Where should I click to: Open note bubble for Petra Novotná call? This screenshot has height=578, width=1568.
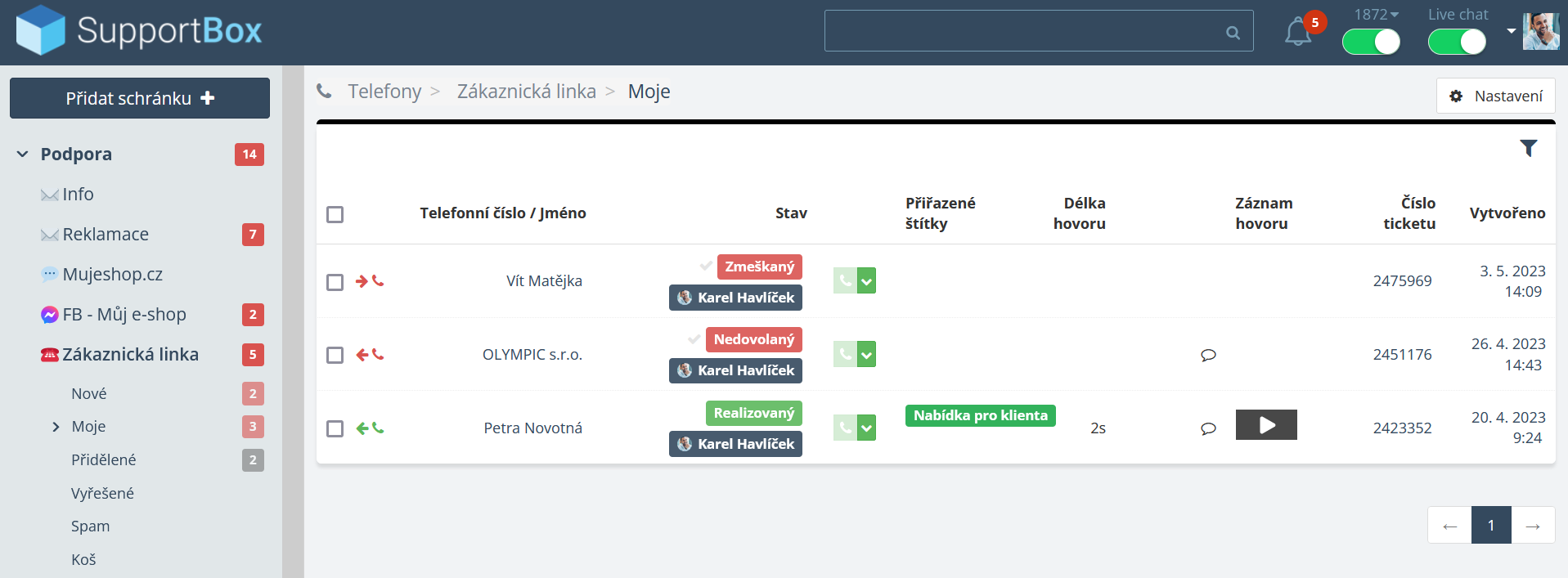tap(1208, 428)
